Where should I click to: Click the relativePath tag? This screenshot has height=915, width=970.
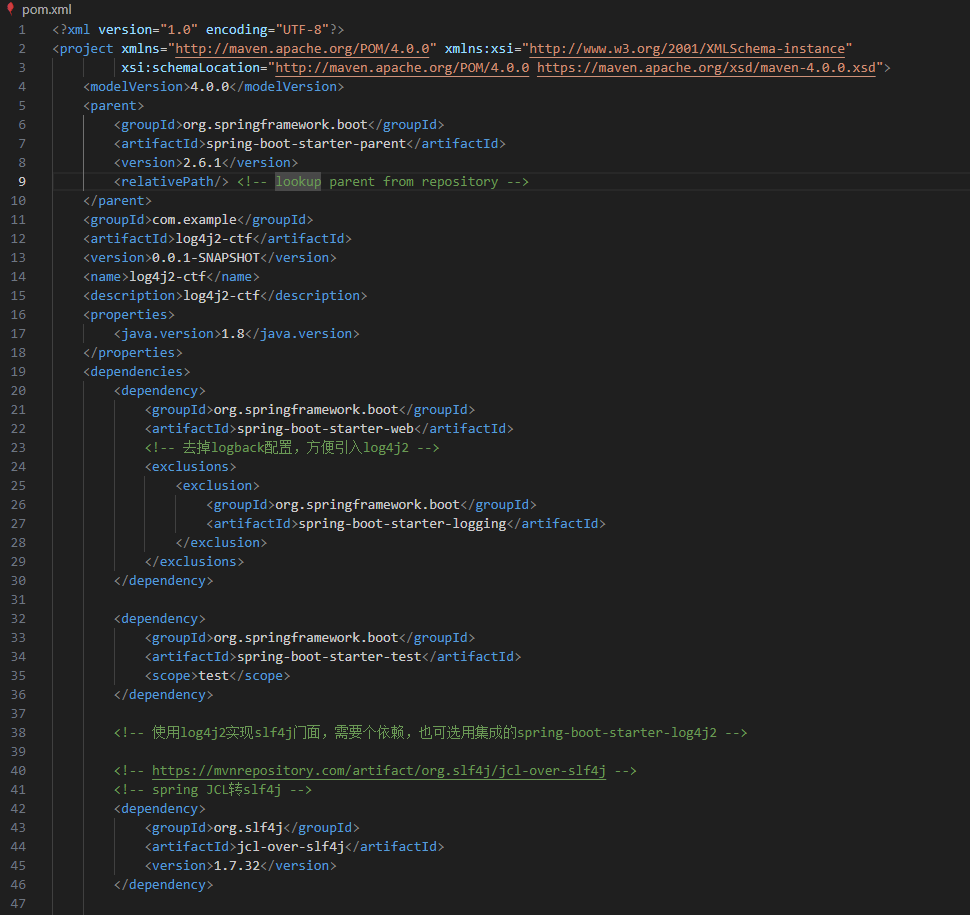pyautogui.click(x=171, y=181)
